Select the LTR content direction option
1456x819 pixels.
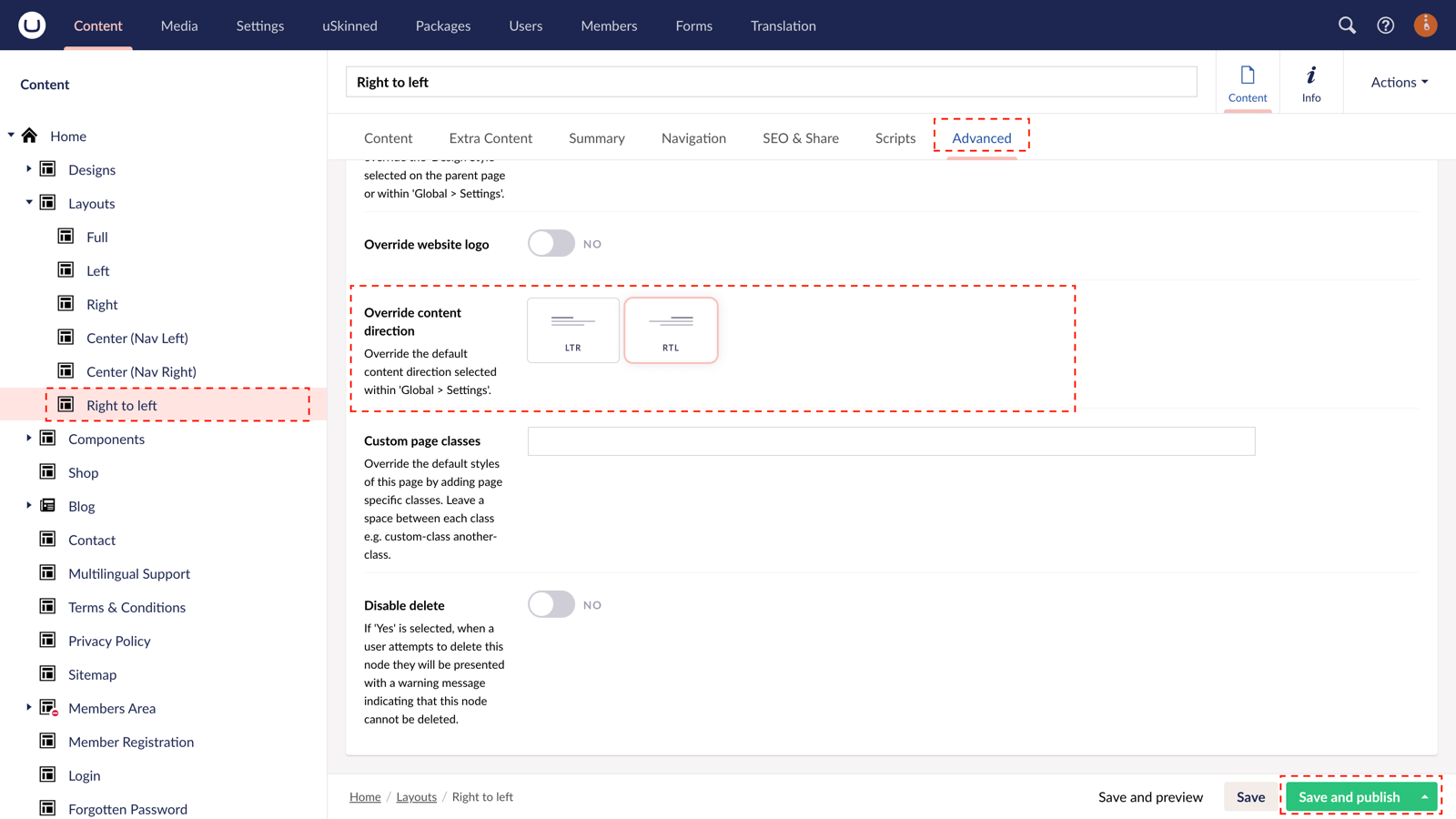coord(572,329)
